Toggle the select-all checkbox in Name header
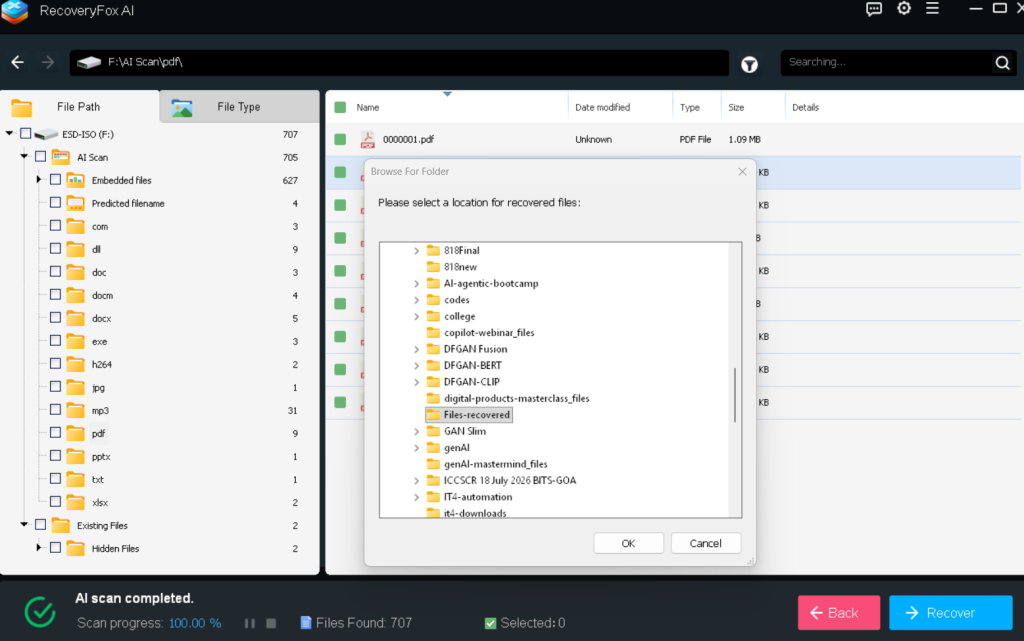1024x641 pixels. point(340,107)
